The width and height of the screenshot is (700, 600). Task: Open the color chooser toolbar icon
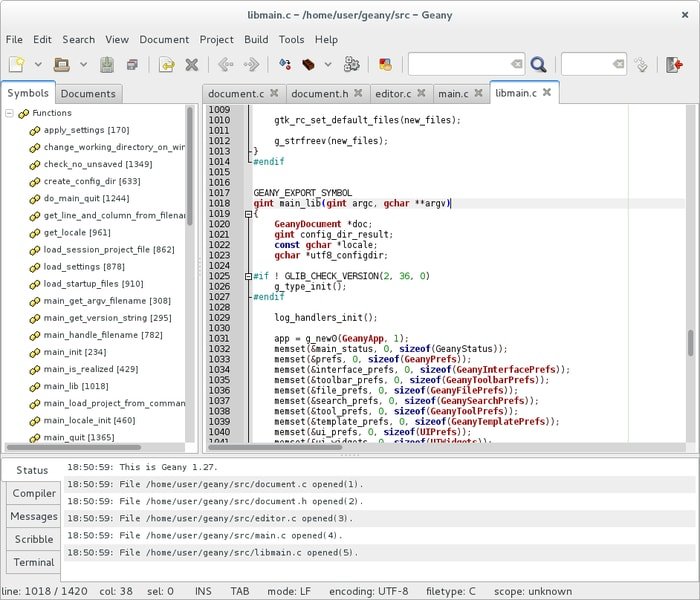click(x=384, y=65)
